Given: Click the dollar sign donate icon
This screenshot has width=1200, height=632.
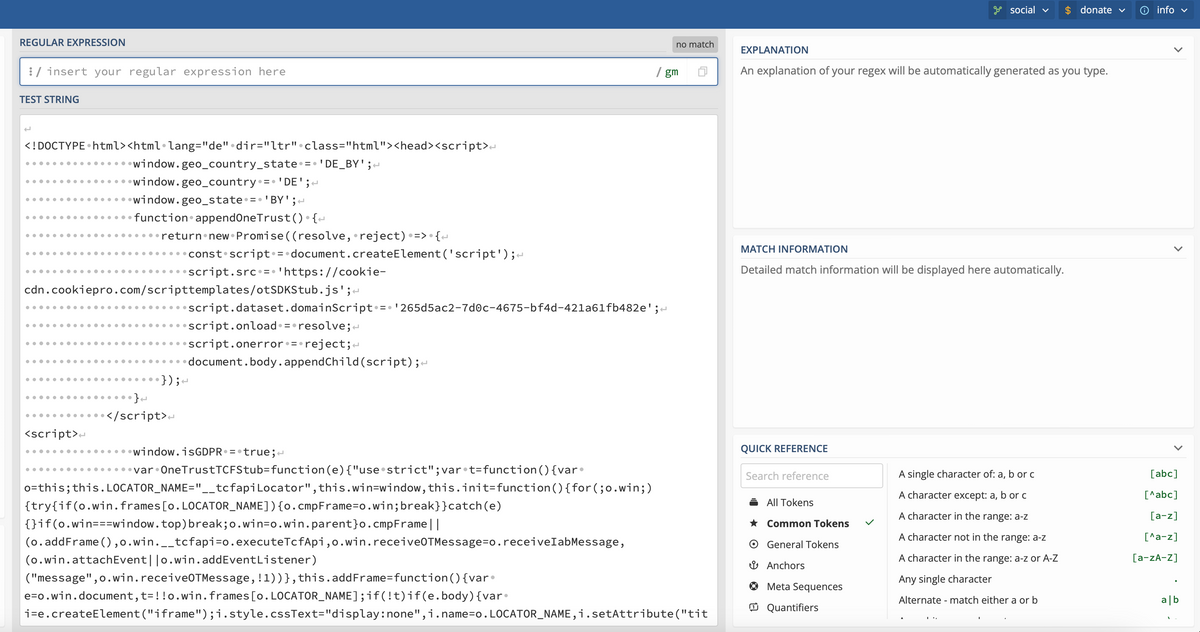Looking at the screenshot, I should click(x=1068, y=10).
